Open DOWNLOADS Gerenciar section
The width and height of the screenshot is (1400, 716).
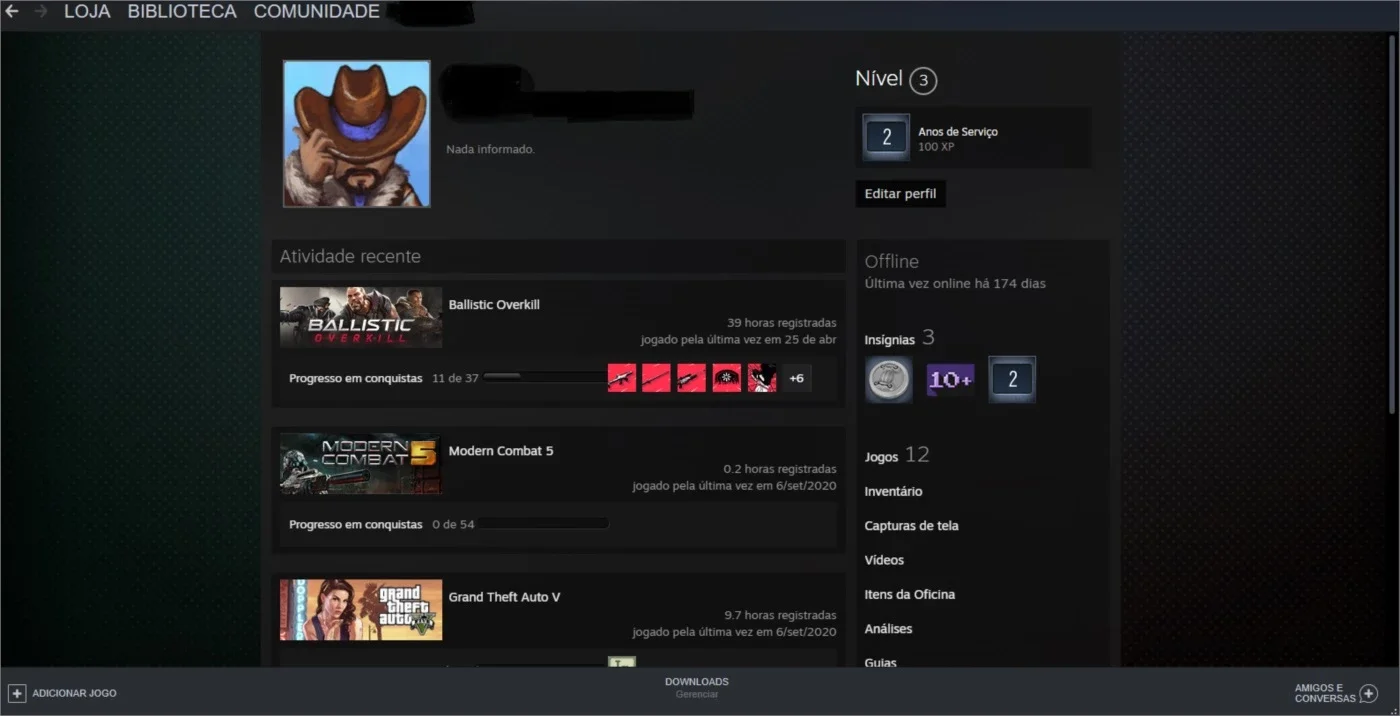coord(697,688)
